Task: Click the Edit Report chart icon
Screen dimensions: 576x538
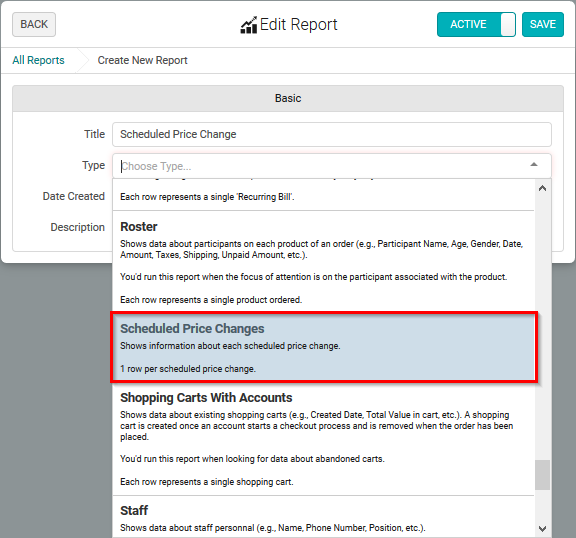Action: coord(249,25)
